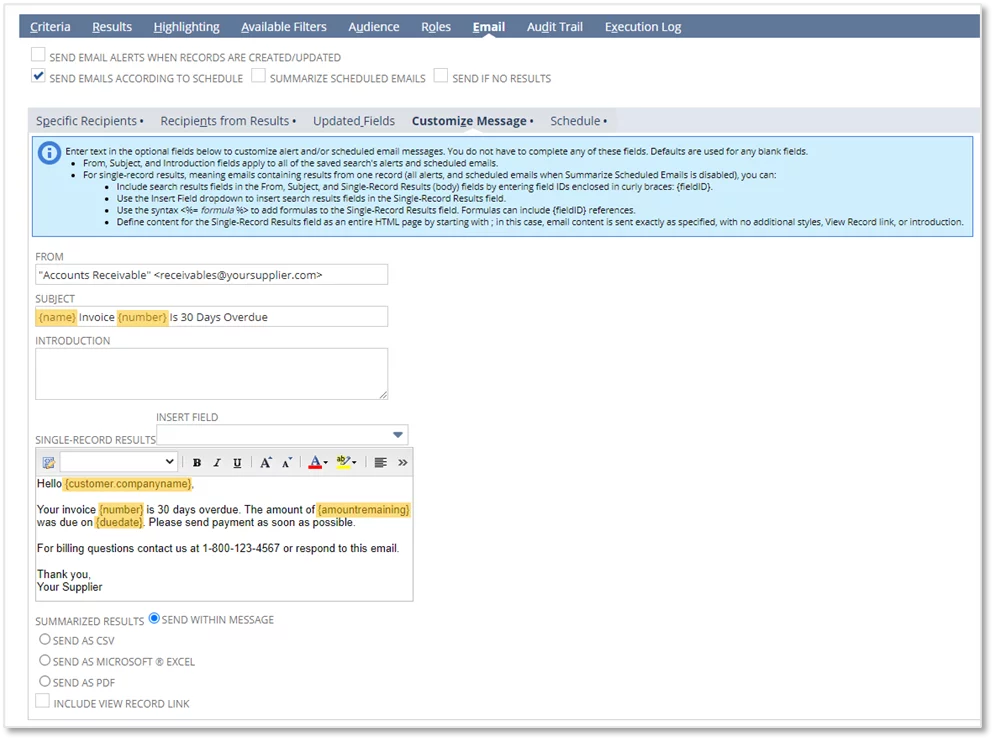Choose Send As Microsoft Excel option
995x740 pixels.
(x=45, y=661)
